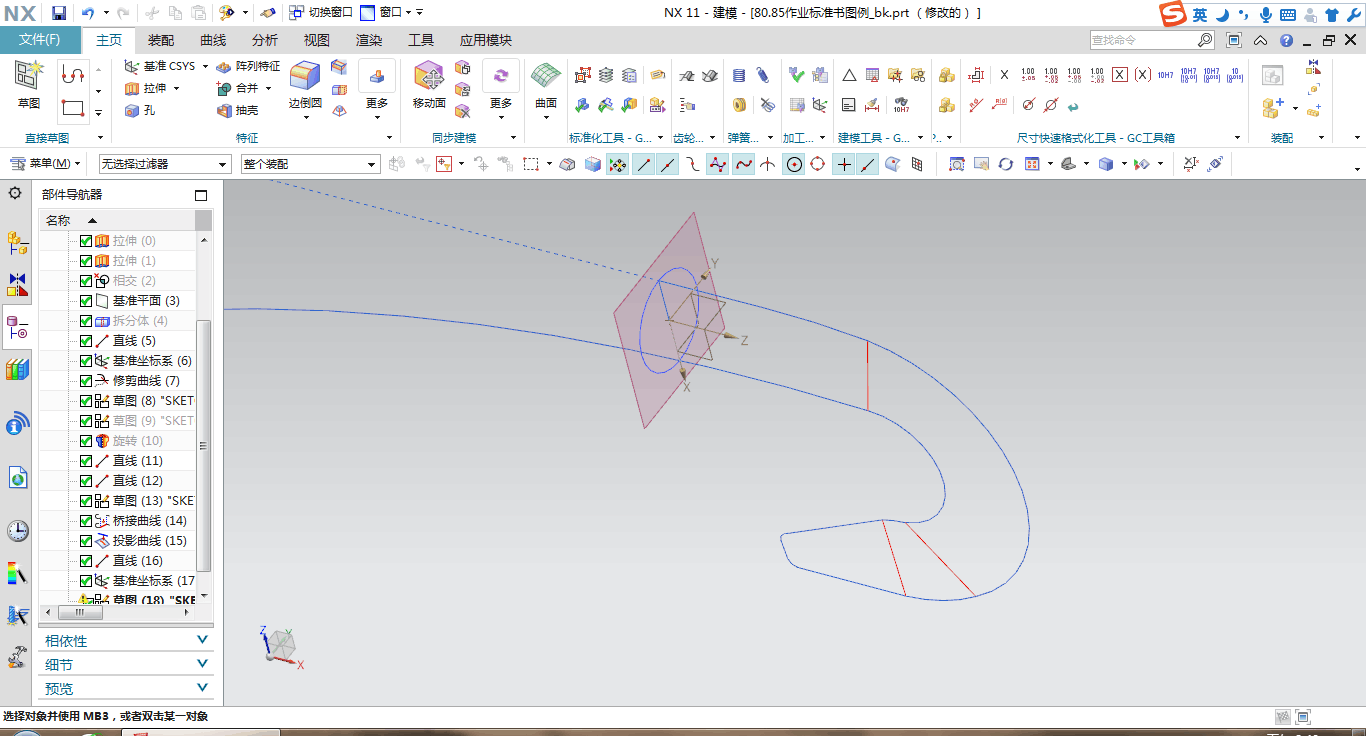
Task: Toggle checkbox for 桥接曲线 (14)
Action: click(86, 521)
